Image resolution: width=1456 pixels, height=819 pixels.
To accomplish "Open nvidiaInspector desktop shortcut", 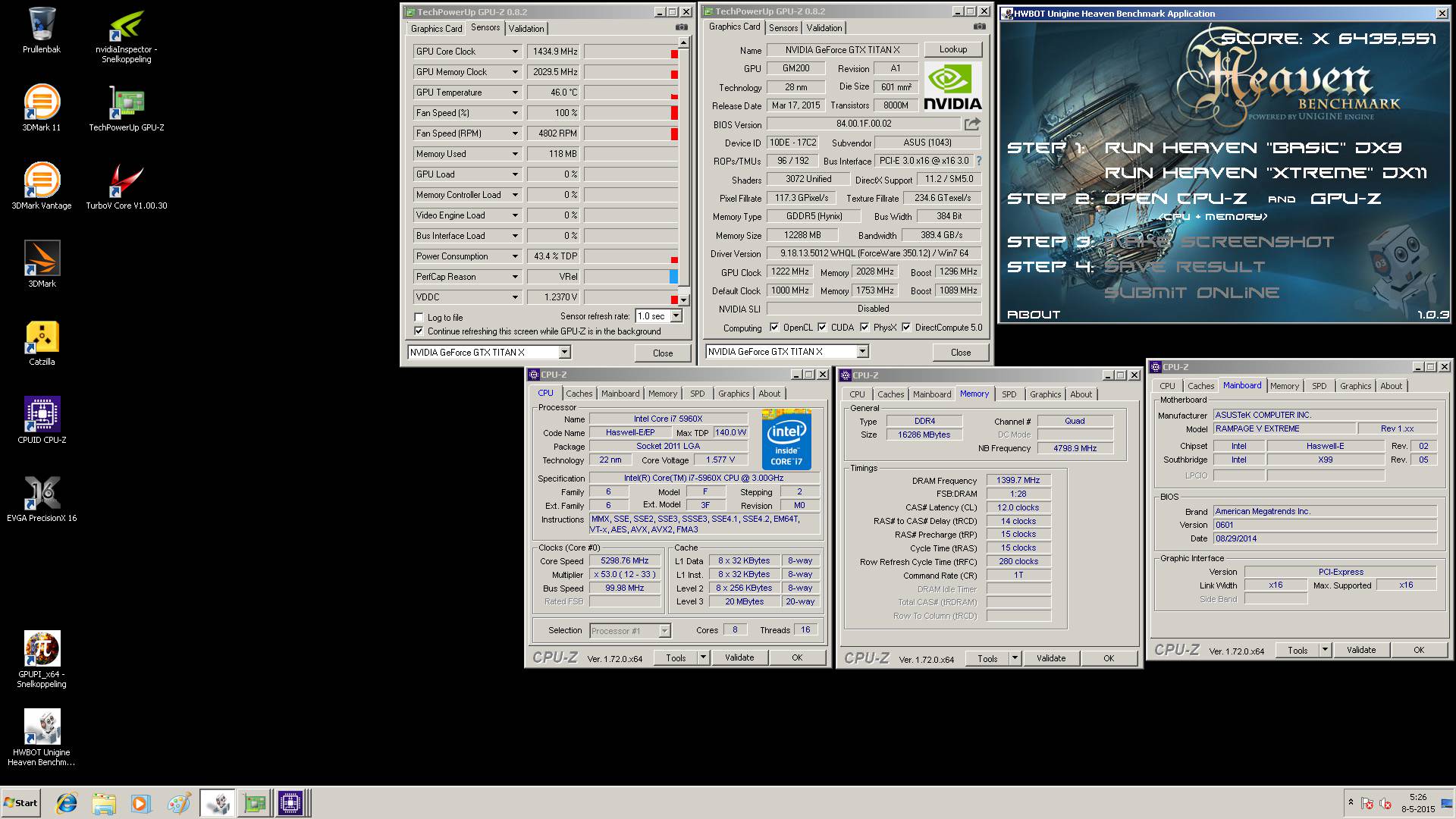I will point(126,36).
